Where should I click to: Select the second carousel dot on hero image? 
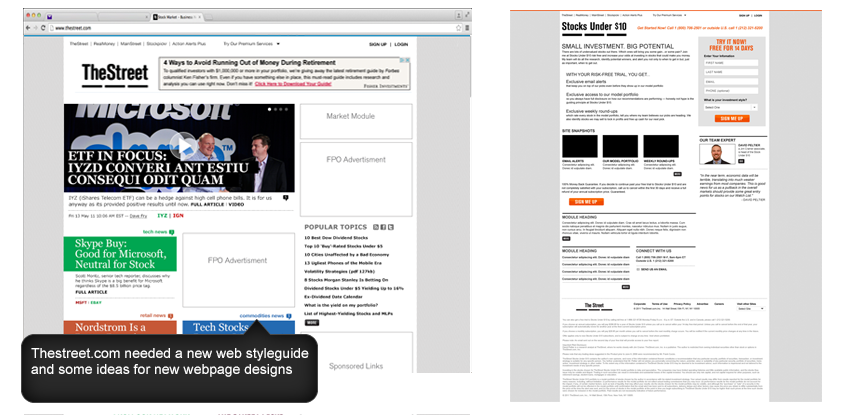pos(275,109)
